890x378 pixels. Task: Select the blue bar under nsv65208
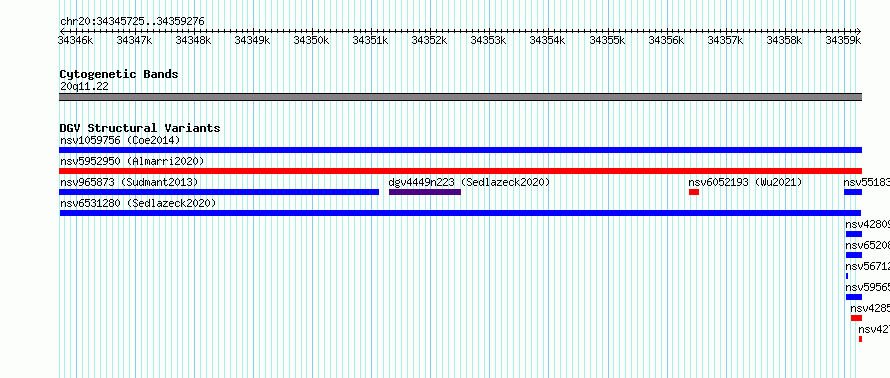click(854, 255)
